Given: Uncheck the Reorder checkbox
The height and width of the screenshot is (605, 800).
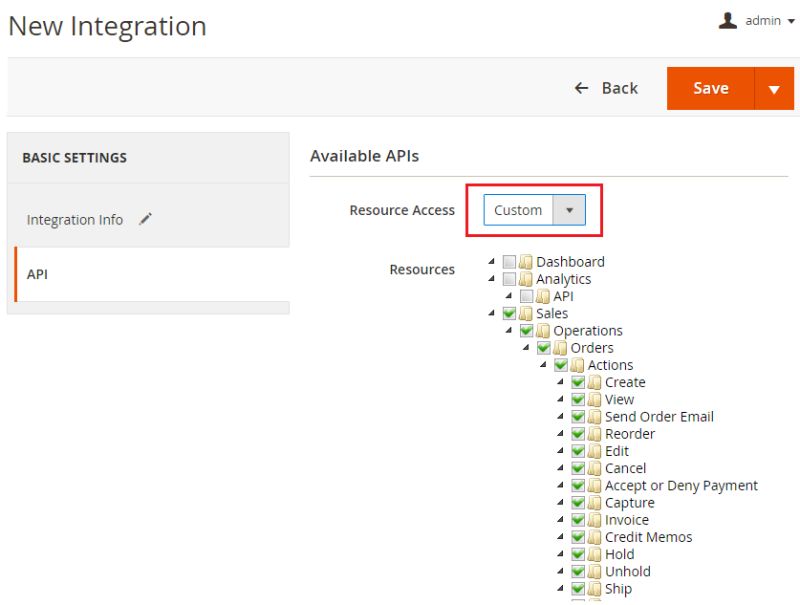Looking at the screenshot, I should (578, 434).
